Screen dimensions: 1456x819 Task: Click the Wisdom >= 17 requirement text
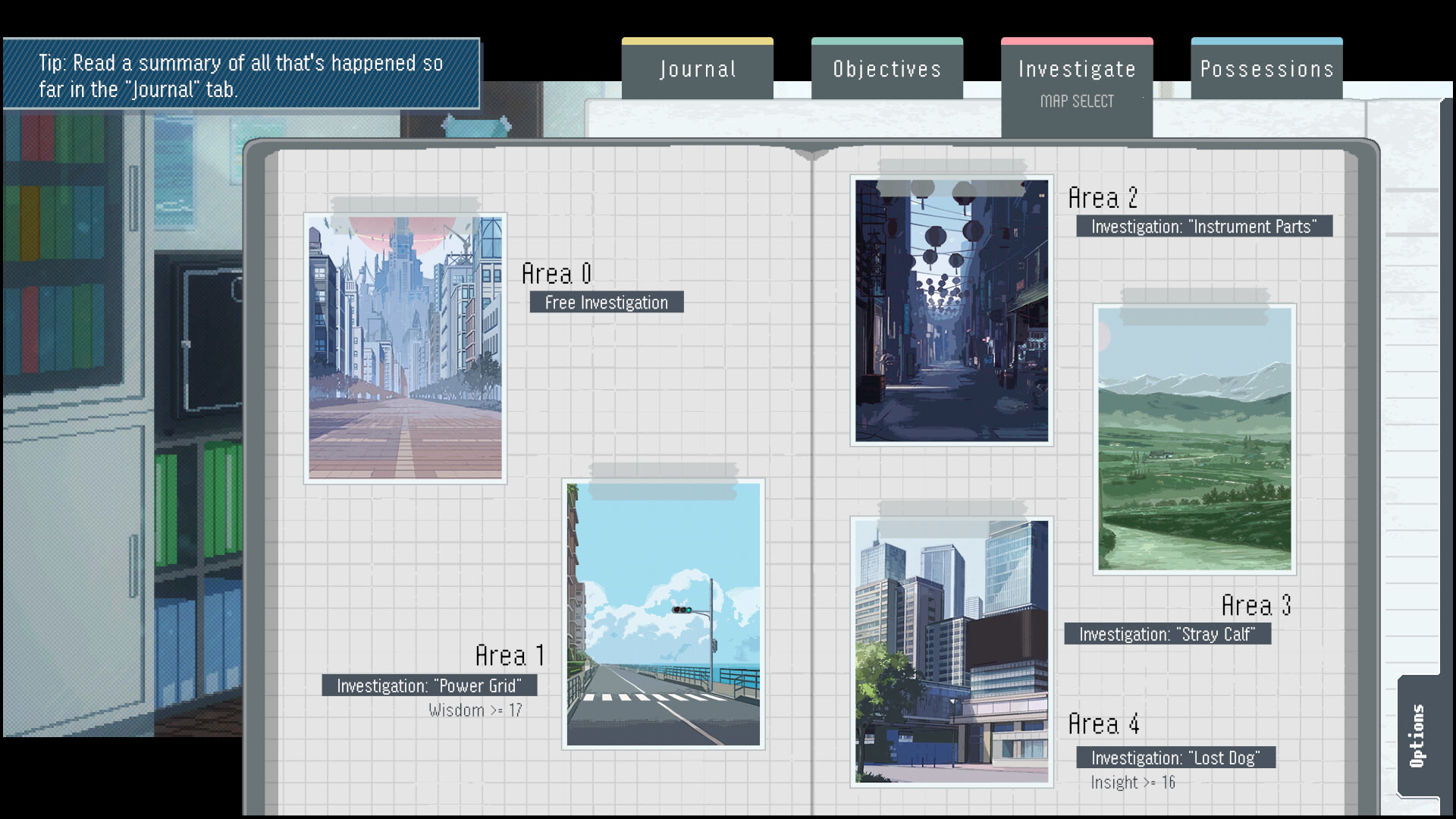point(475,711)
